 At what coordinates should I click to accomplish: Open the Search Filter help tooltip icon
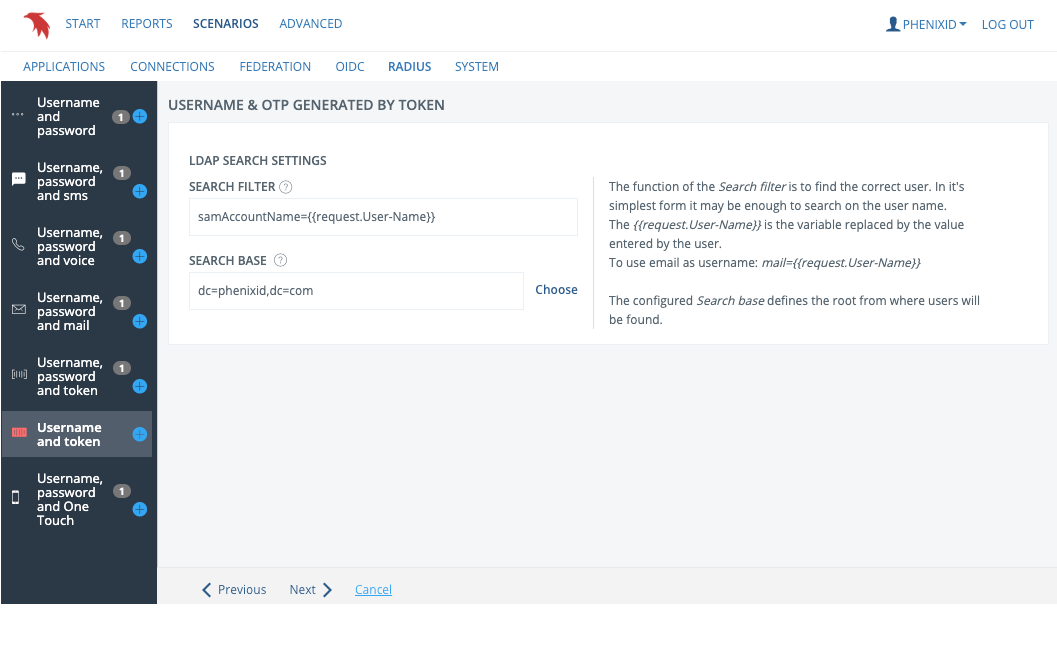286,186
